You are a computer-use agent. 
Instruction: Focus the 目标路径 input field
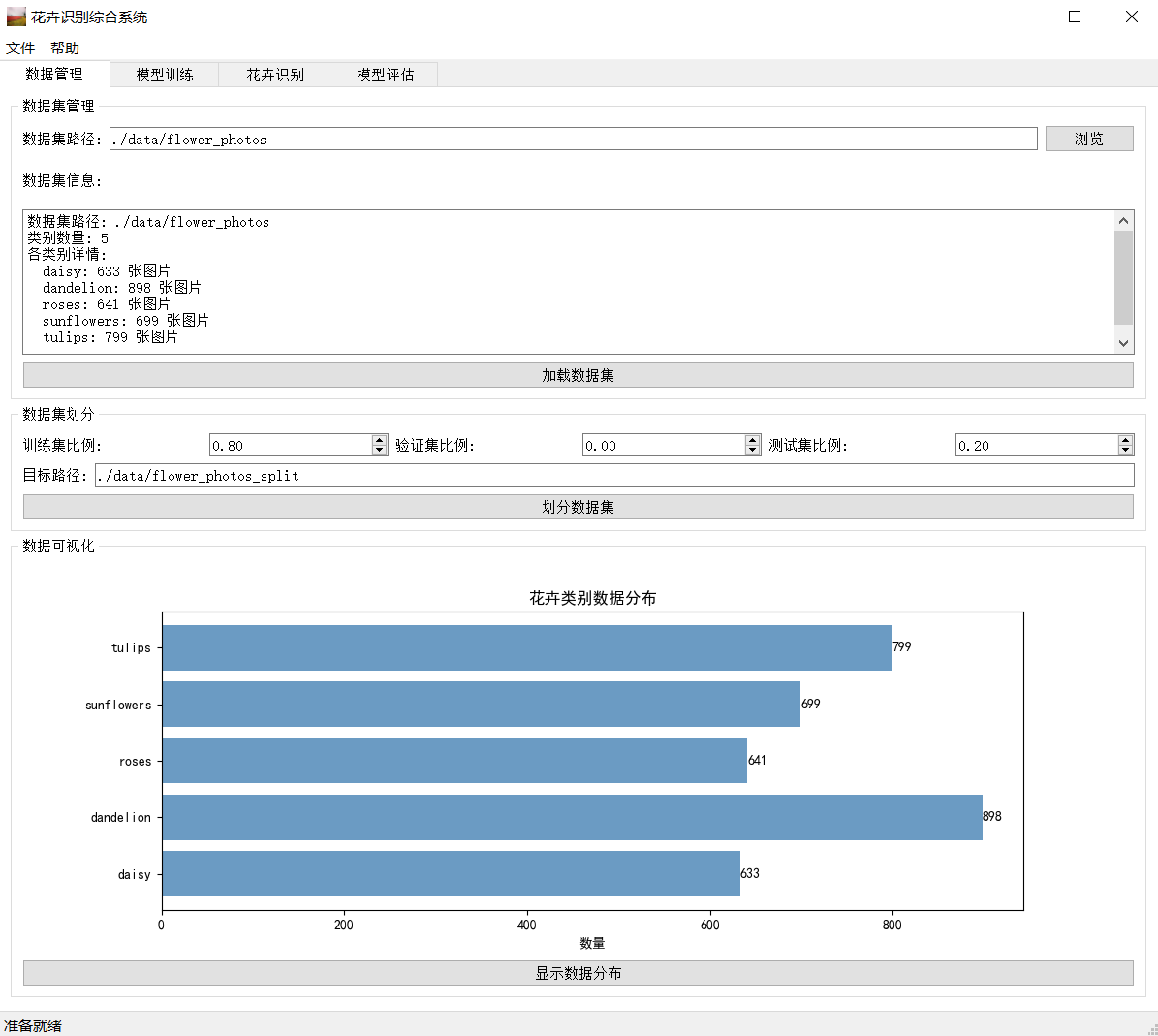[614, 476]
